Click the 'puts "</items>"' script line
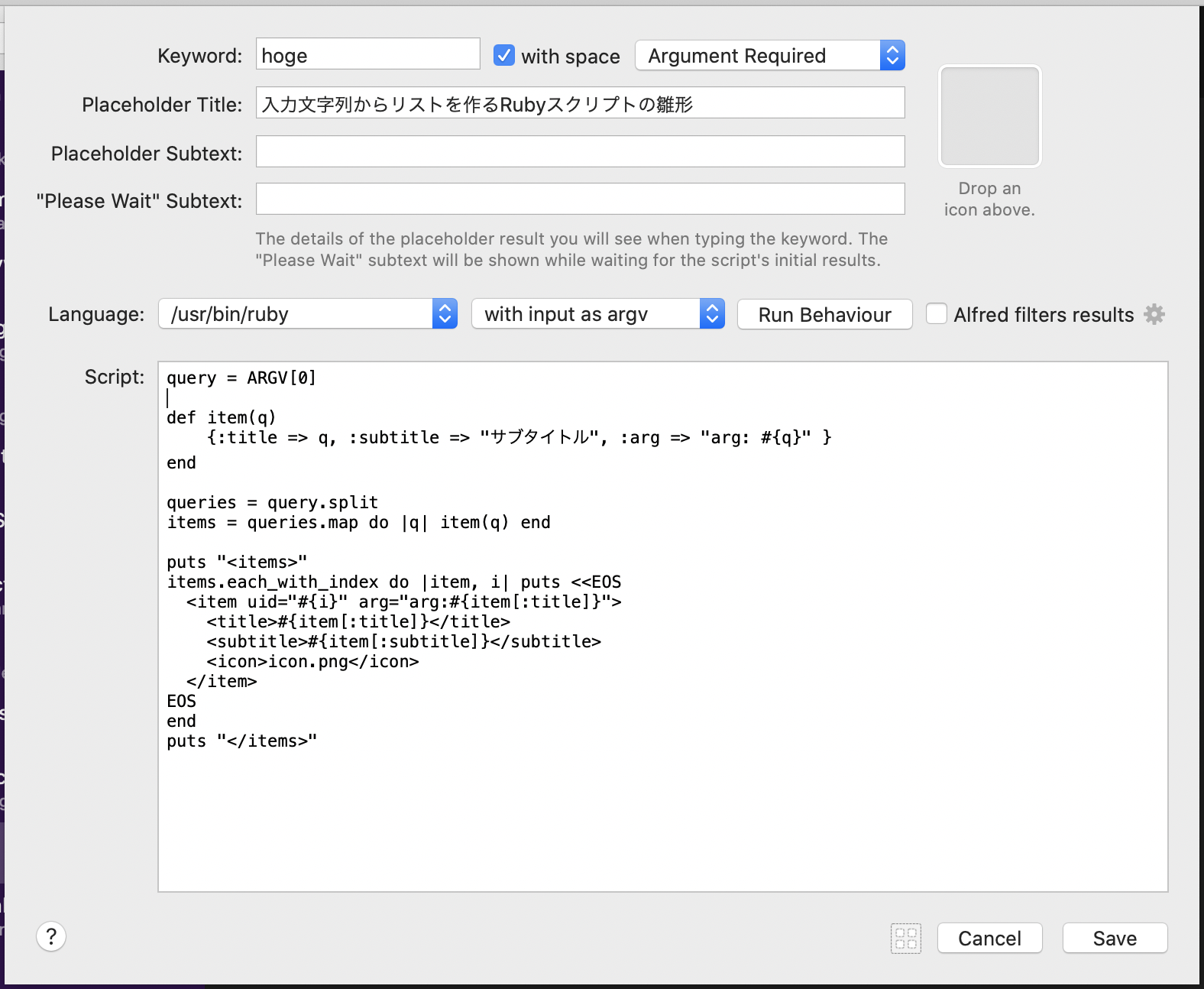 point(241,741)
